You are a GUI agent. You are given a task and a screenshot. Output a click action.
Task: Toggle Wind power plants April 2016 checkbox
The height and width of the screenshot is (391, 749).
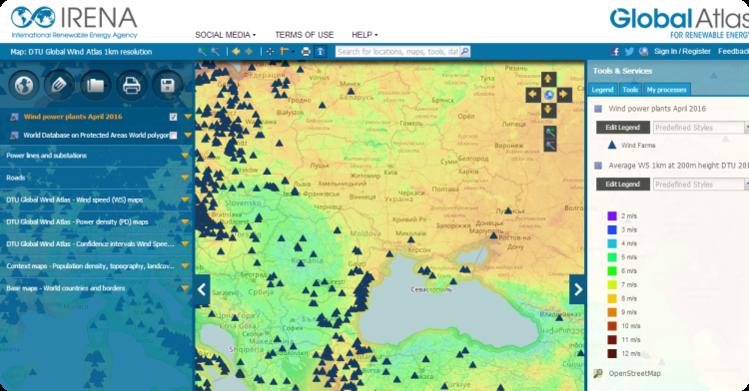pos(173,116)
